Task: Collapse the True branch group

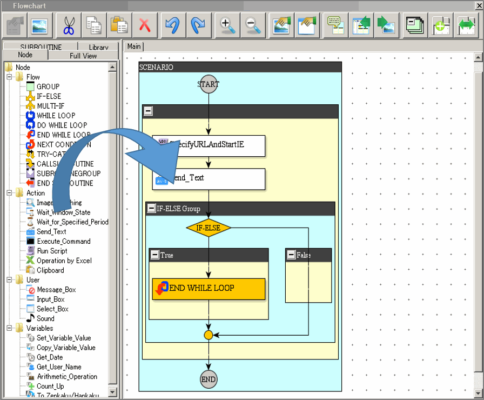Action: click(155, 255)
